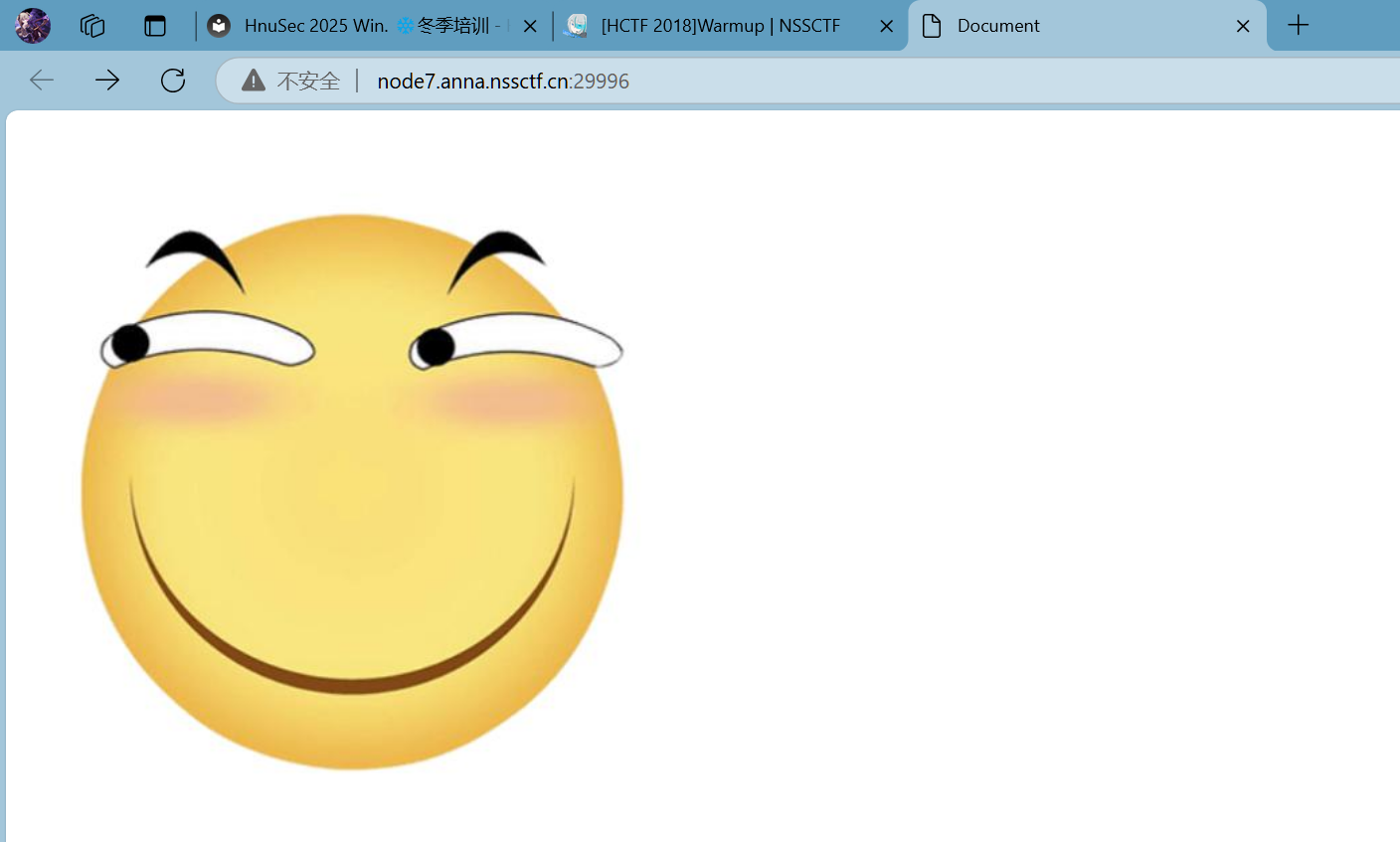Open a new tab with plus button
1400x842 pixels.
click(x=1299, y=26)
